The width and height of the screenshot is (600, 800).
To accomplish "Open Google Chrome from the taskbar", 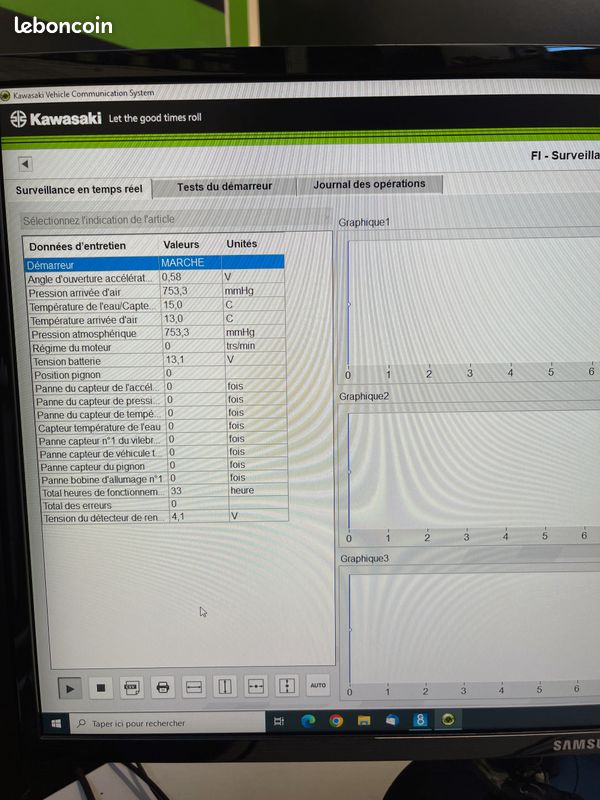I will click(x=336, y=720).
